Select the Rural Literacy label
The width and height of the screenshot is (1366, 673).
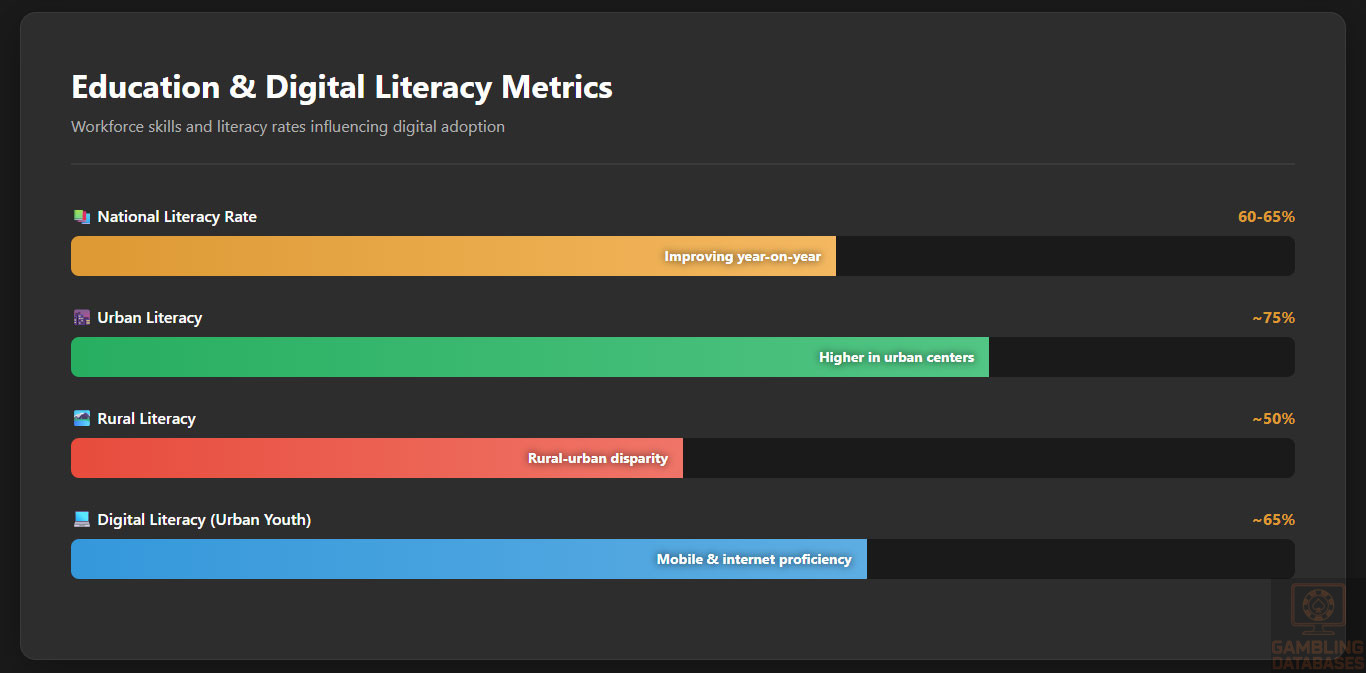pos(146,419)
